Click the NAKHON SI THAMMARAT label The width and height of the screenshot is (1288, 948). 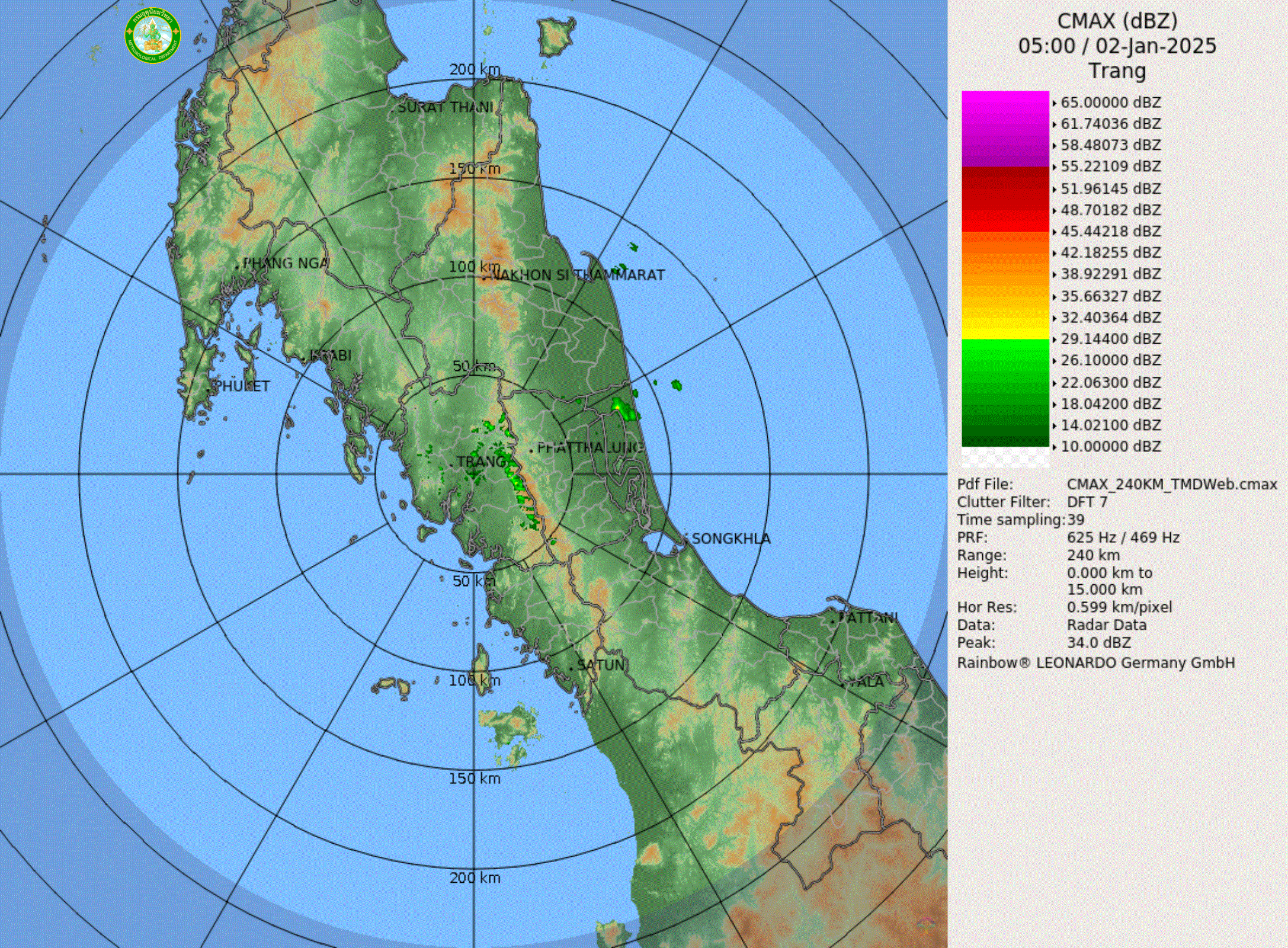578,275
